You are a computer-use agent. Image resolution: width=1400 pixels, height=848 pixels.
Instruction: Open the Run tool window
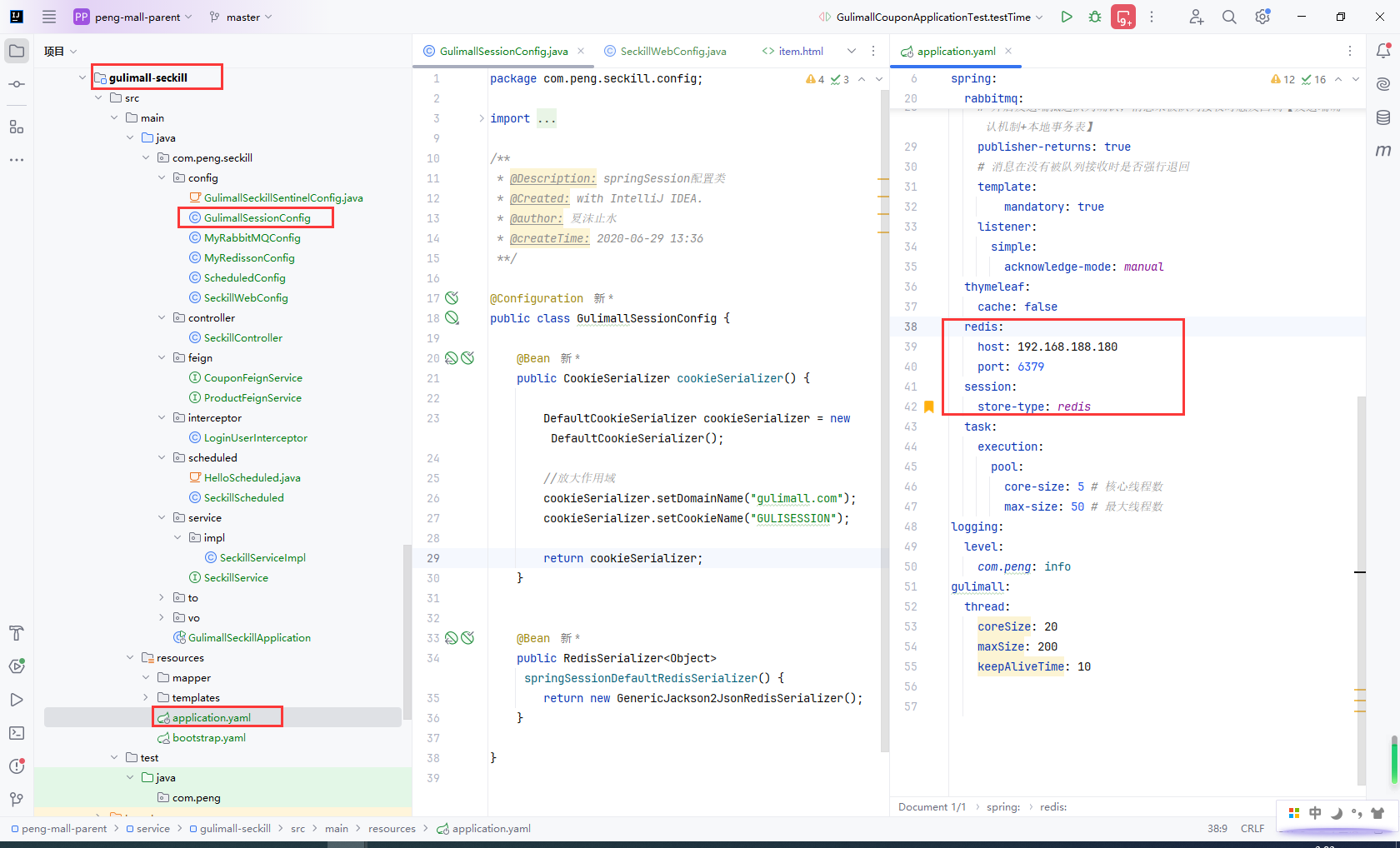(17, 700)
